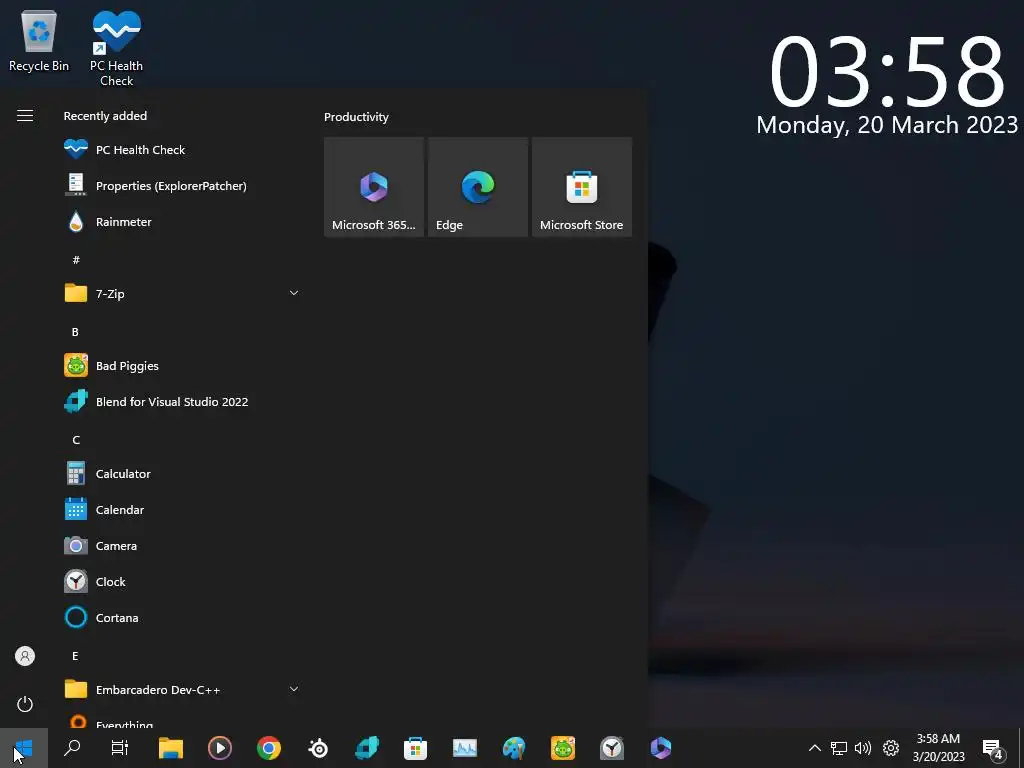The image size is (1024, 768).
Task: Expand Embarcadero Dev-C++ folder chevron
Action: click(x=294, y=689)
